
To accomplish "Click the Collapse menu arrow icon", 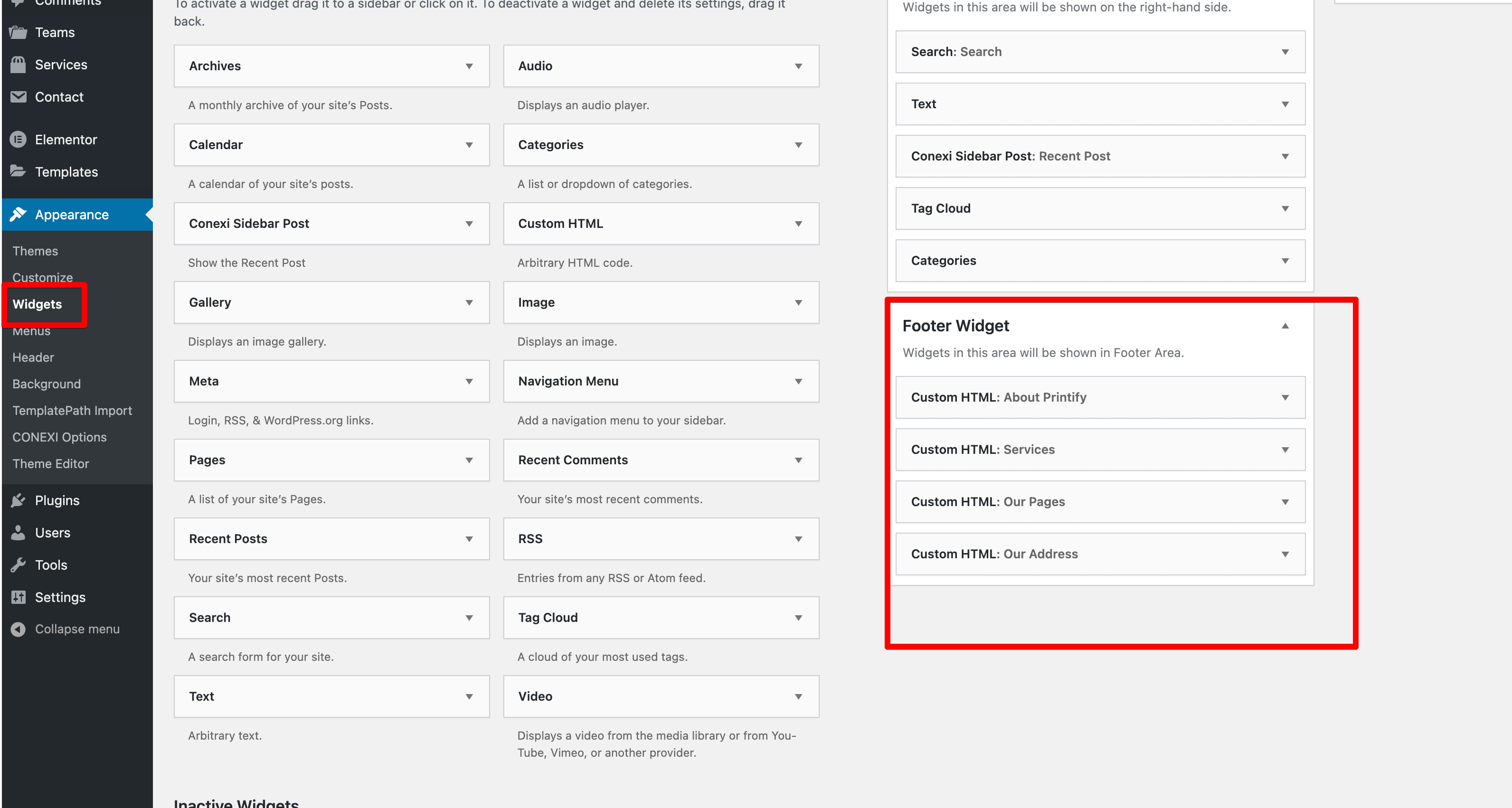I will pyautogui.click(x=18, y=629).
